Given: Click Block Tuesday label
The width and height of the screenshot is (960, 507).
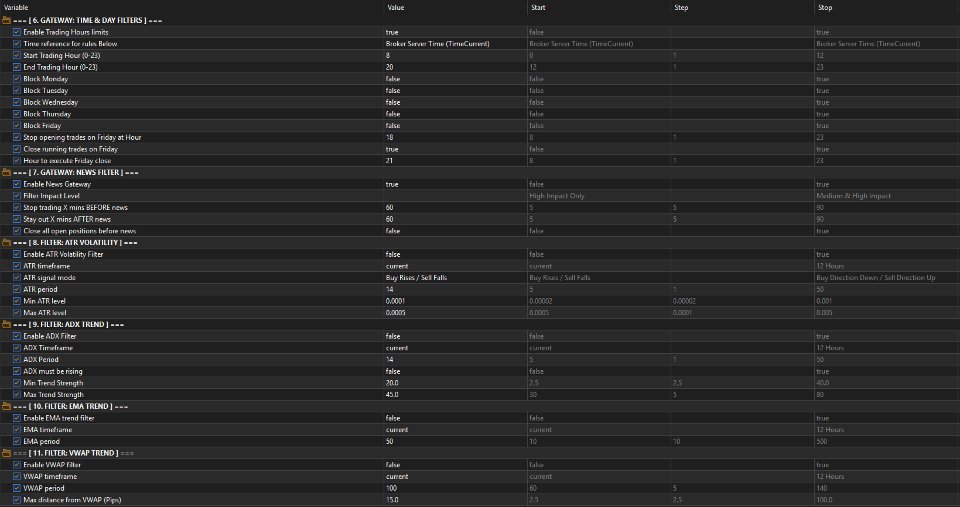Looking at the screenshot, I should coord(45,91).
